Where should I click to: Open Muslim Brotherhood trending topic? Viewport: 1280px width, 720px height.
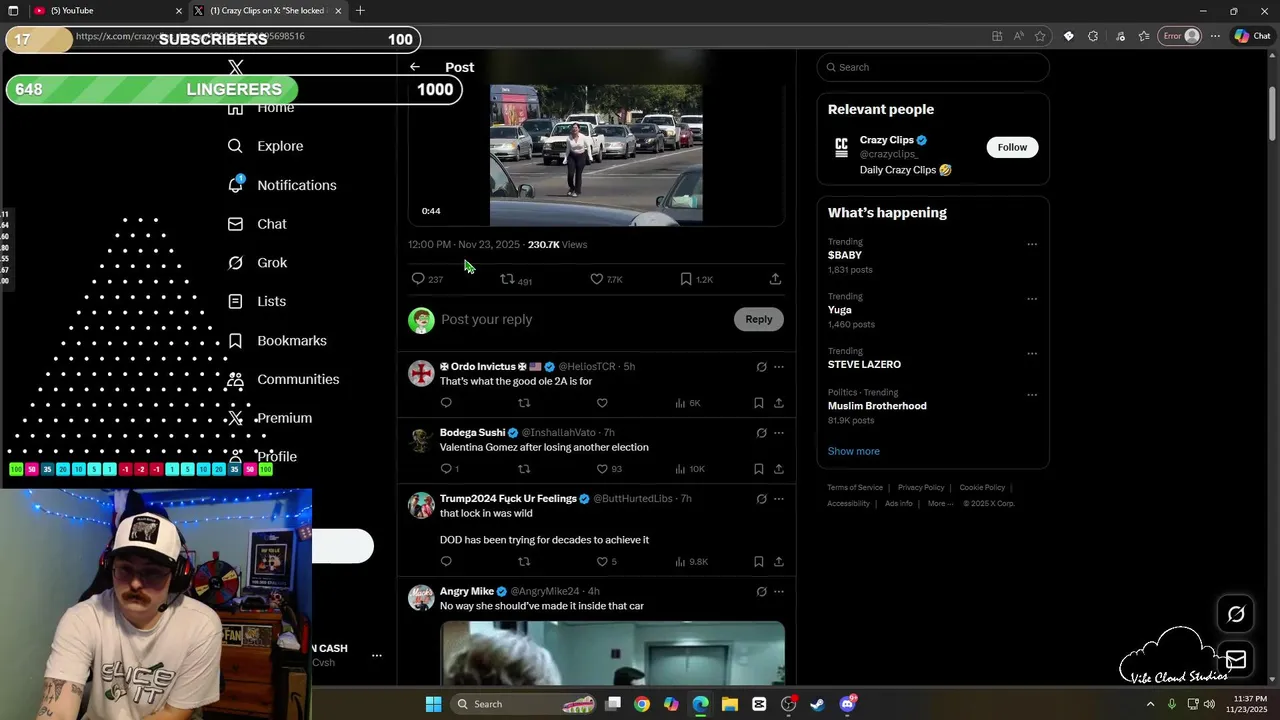pos(877,406)
